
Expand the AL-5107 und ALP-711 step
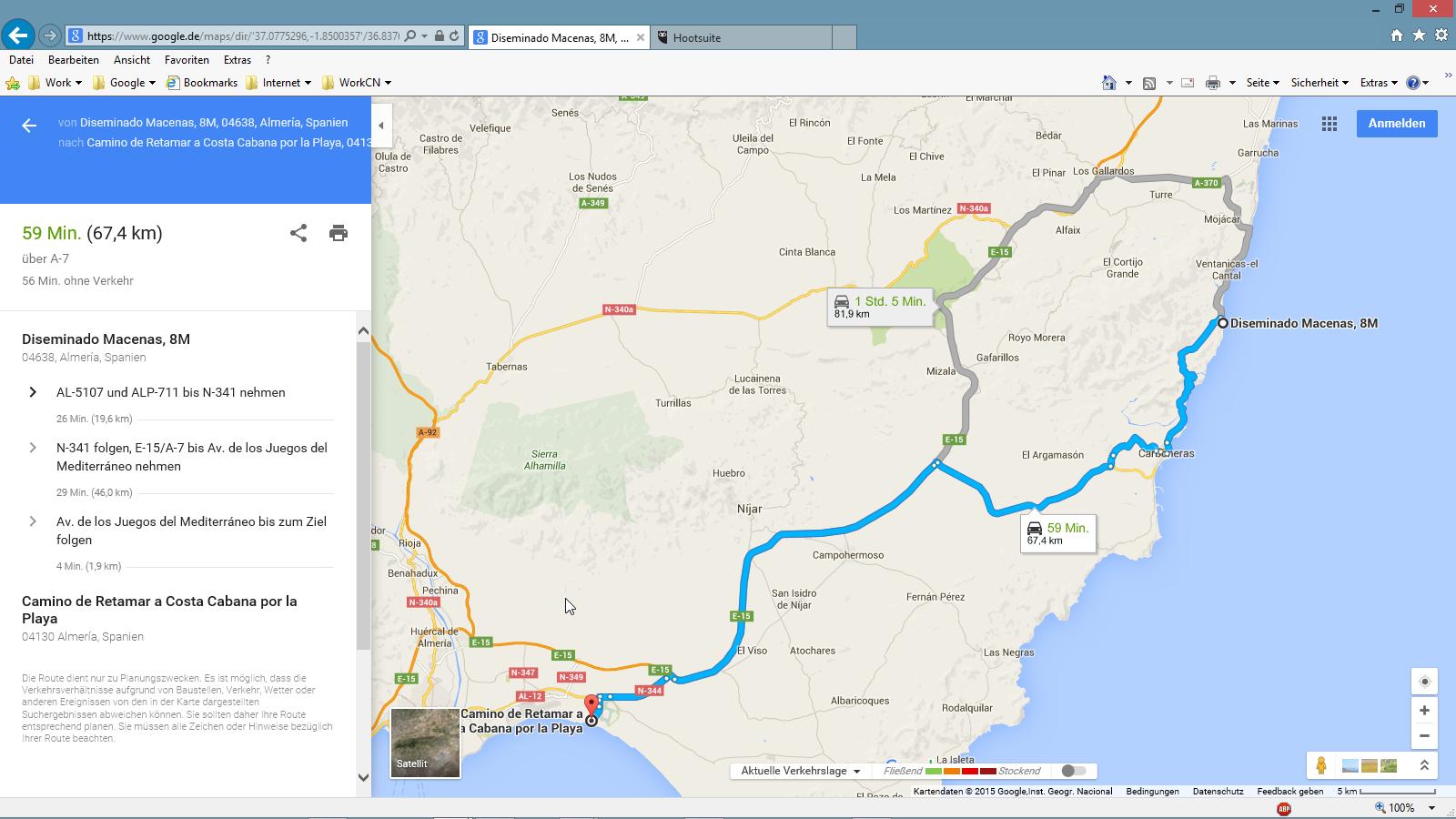tap(33, 392)
